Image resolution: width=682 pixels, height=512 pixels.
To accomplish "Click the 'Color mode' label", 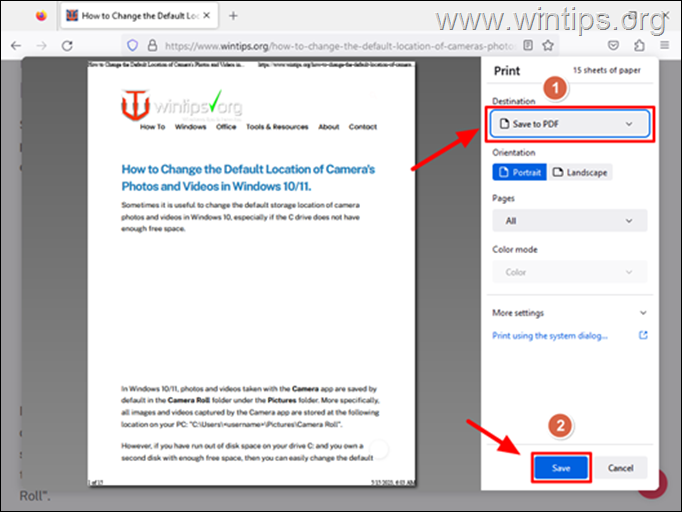I will point(515,249).
